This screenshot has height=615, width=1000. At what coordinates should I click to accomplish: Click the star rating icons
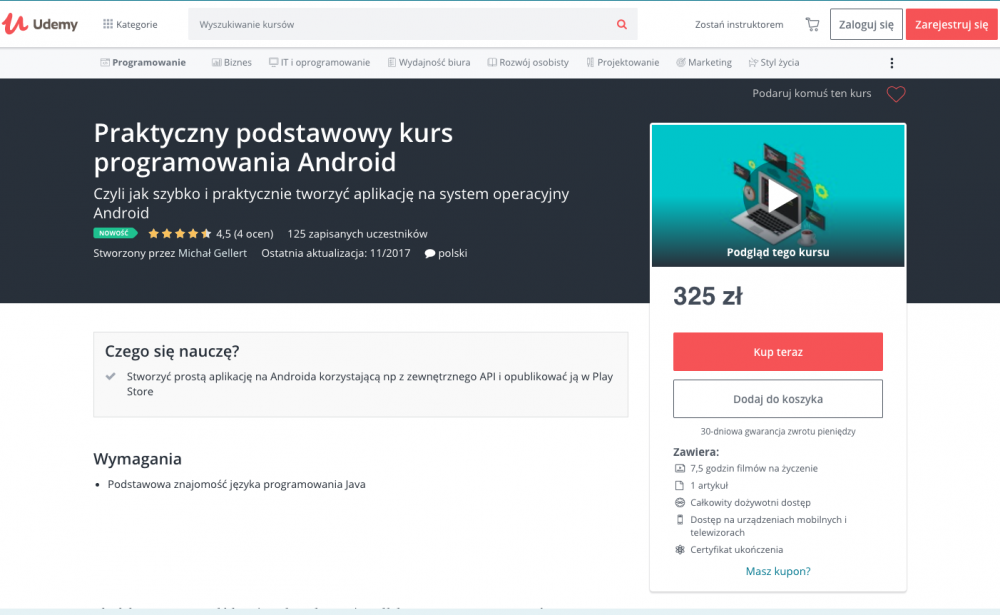click(180, 233)
